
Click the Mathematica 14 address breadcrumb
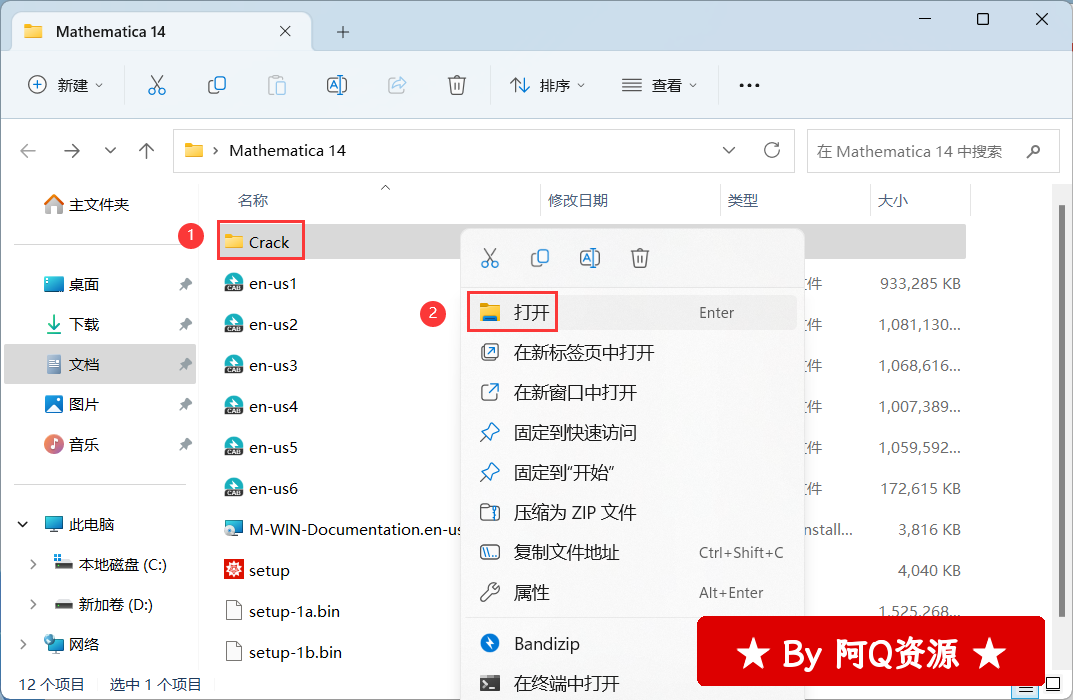[x=287, y=151]
